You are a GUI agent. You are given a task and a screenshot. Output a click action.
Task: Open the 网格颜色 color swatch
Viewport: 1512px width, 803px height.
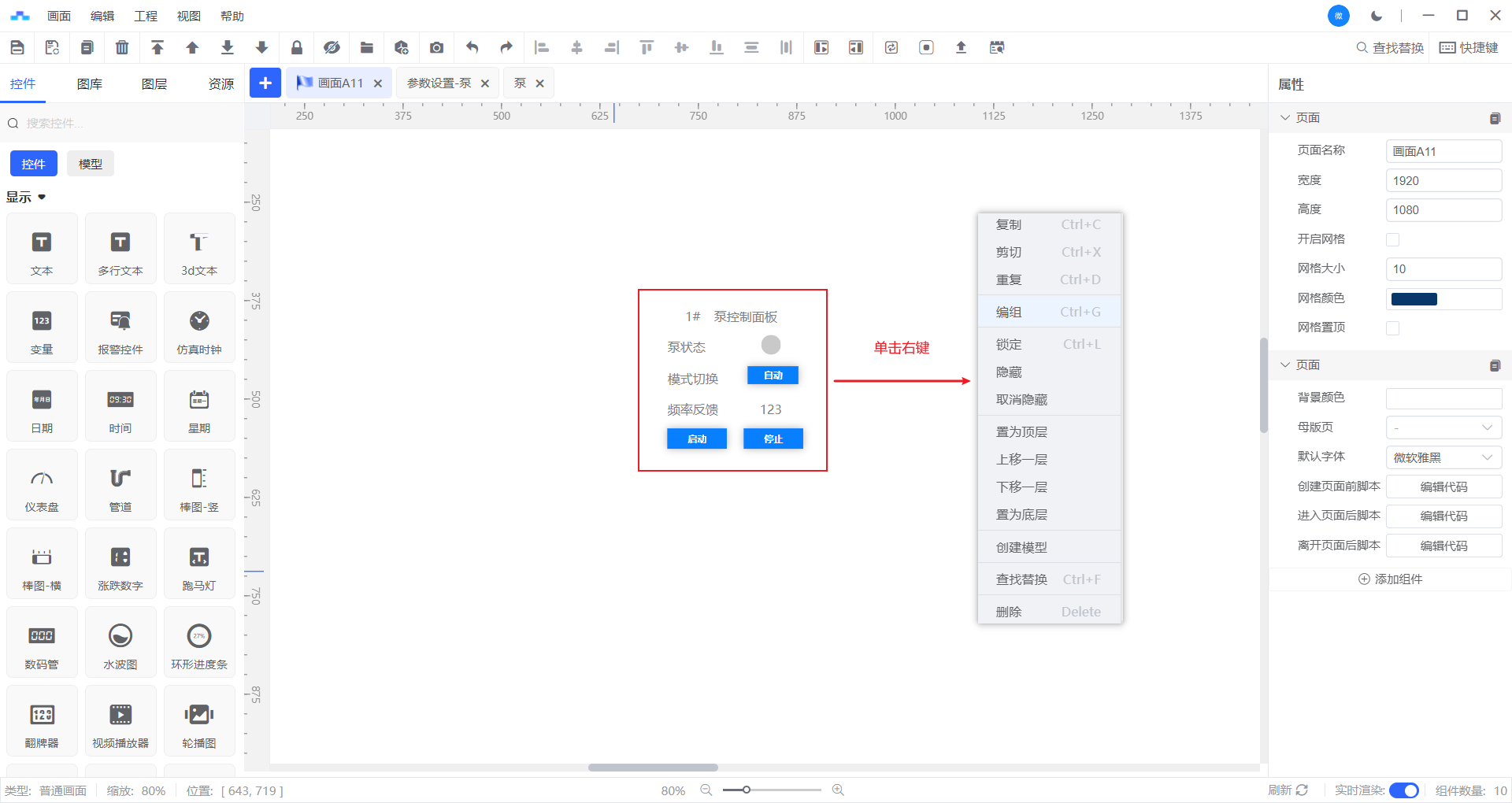click(1414, 298)
